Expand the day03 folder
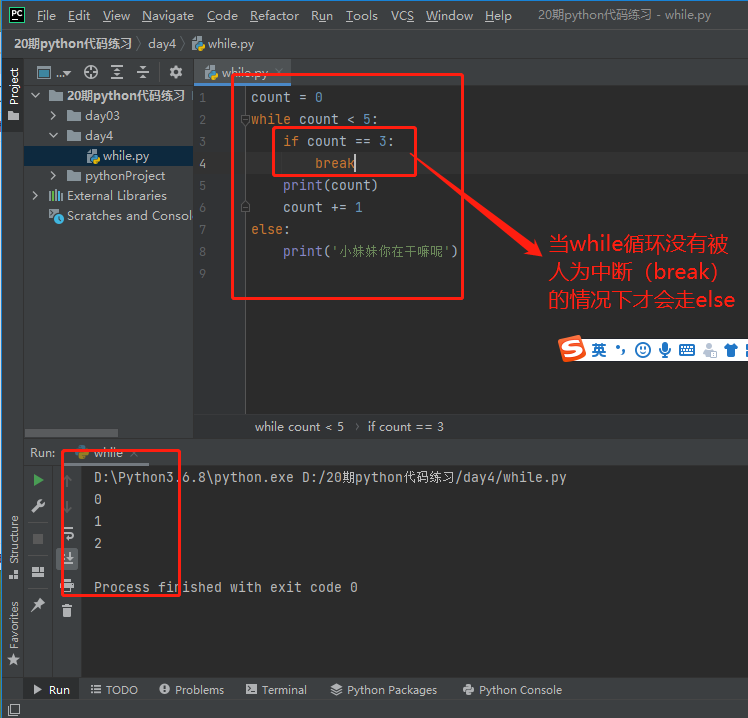The height and width of the screenshot is (718, 748). 53,115
